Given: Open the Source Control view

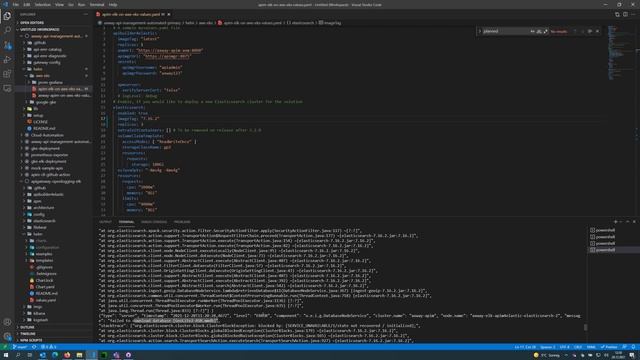Looking at the screenshot, I should tap(7, 45).
